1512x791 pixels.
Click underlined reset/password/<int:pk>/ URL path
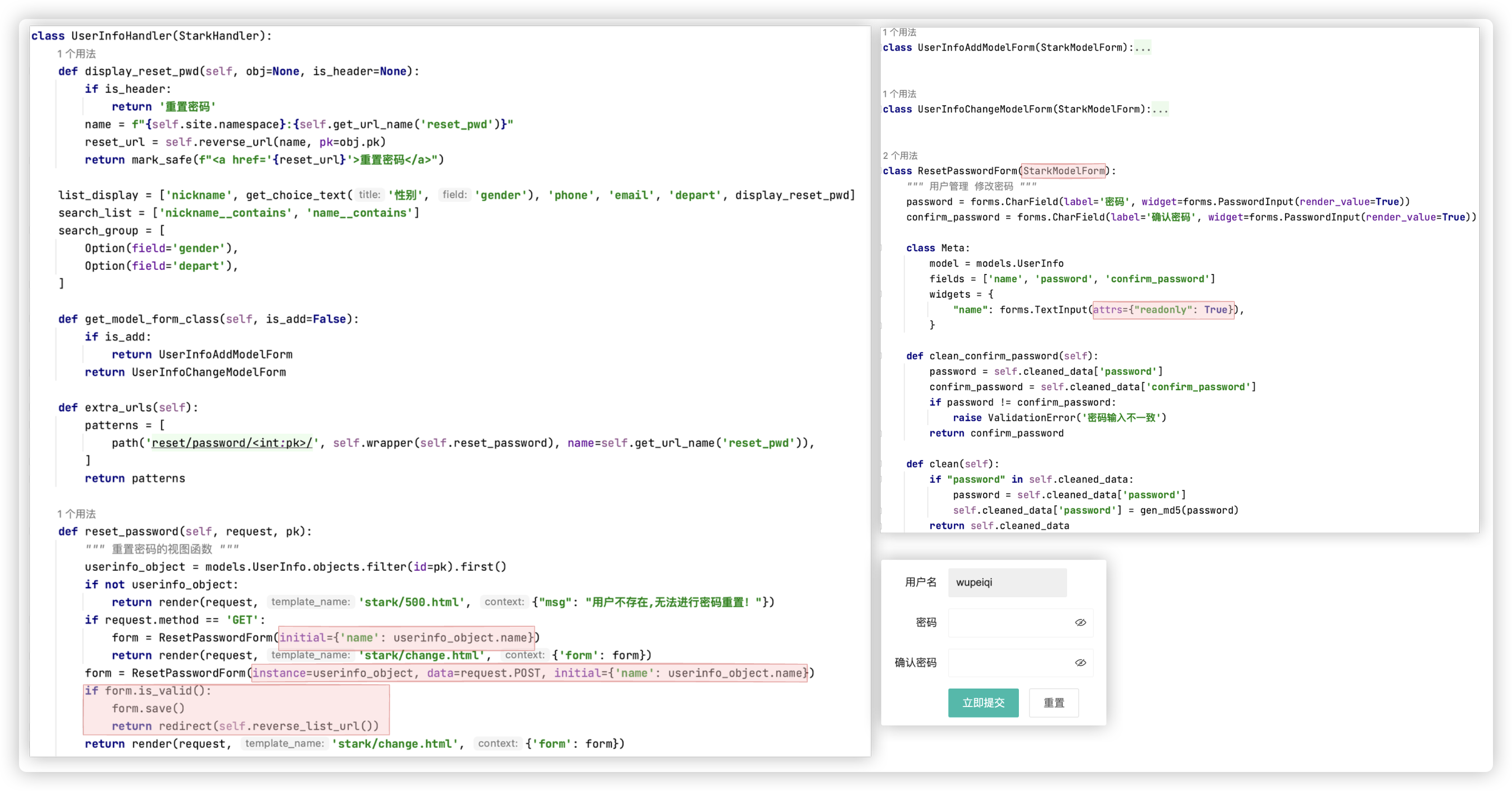(232, 443)
